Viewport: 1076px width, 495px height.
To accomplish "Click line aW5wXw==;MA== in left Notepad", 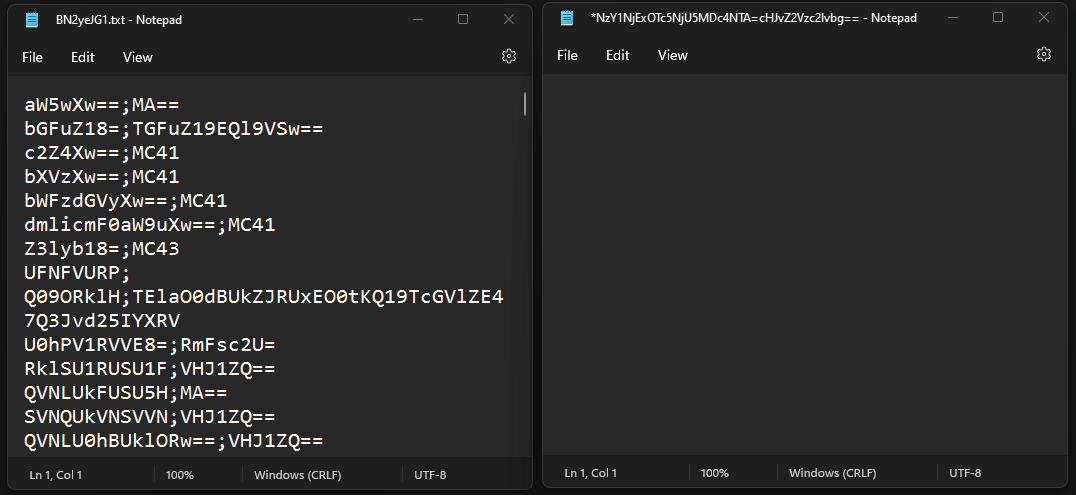I will 102,105.
